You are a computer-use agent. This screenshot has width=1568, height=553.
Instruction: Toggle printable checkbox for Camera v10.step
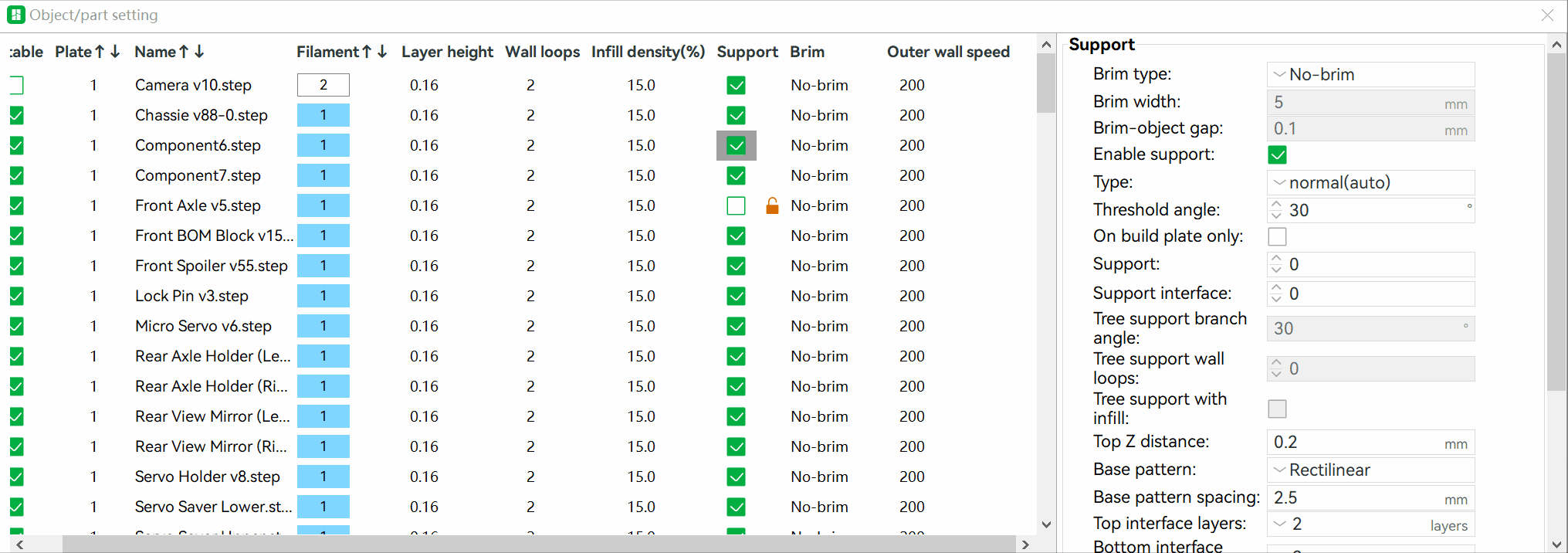16,85
